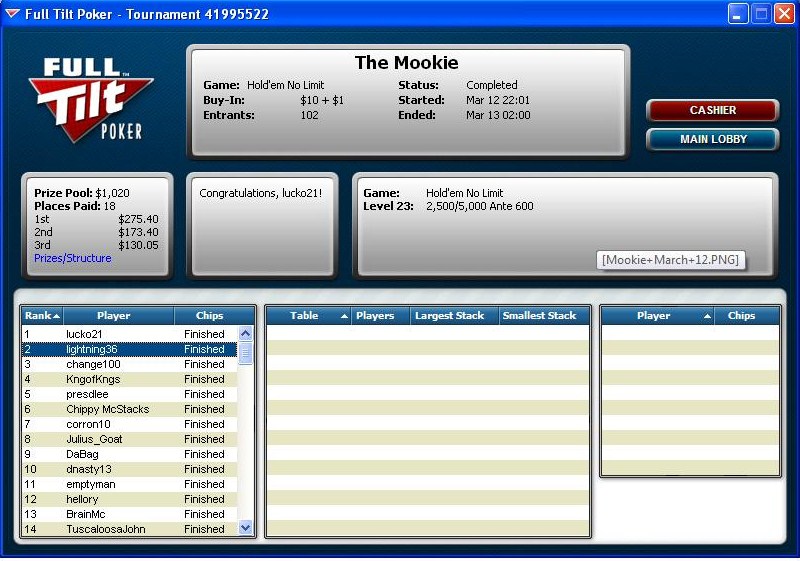
Task: Select player BrainMc row
Action: pyautogui.click(x=130, y=514)
